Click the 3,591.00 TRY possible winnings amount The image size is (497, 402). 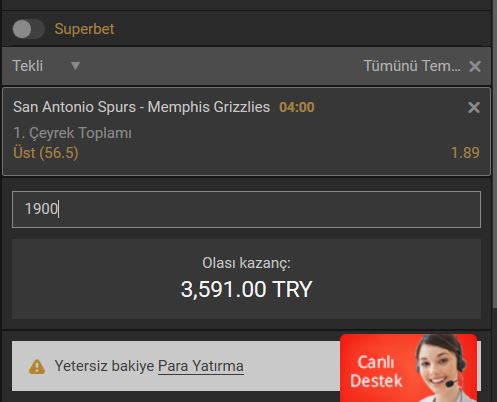click(246, 289)
